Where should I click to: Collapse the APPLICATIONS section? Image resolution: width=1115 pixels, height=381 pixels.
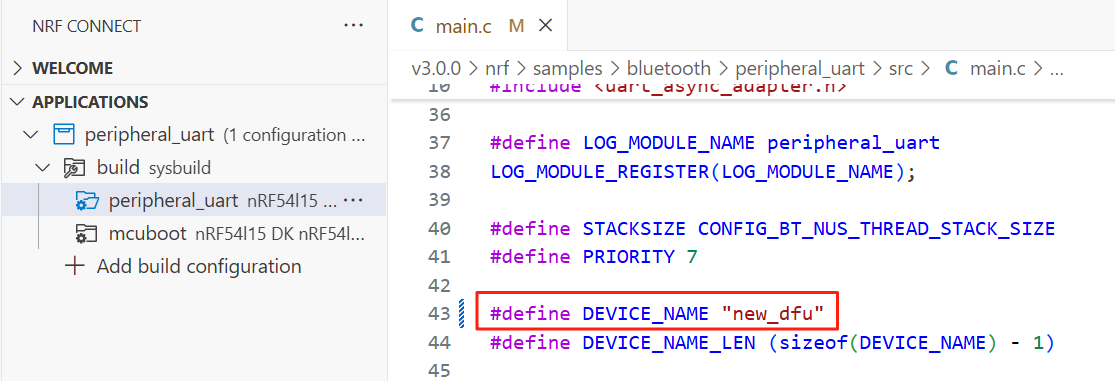[x=17, y=102]
